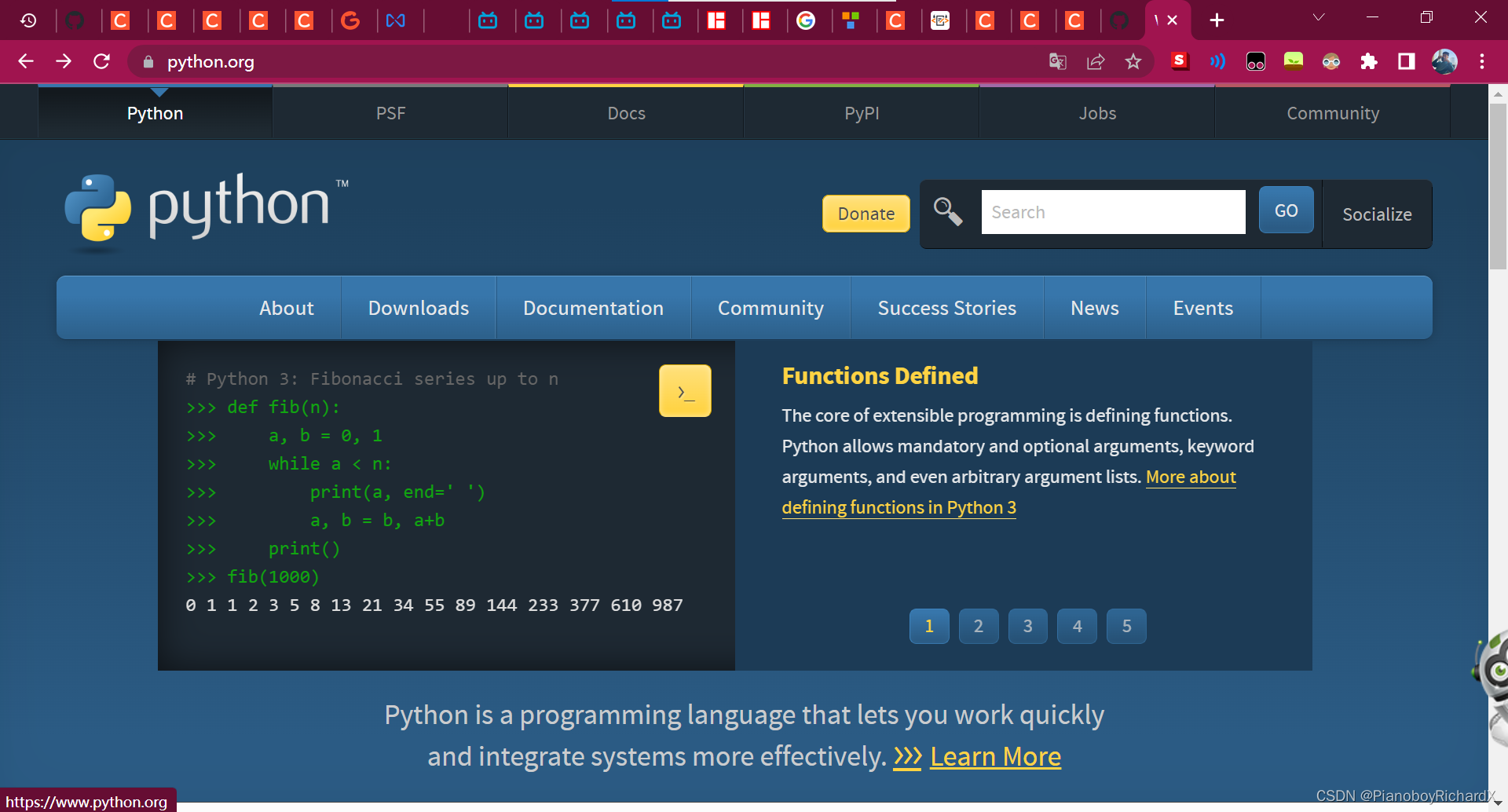Open the Chrome three-dot menu
1508x812 pixels.
[1482, 61]
